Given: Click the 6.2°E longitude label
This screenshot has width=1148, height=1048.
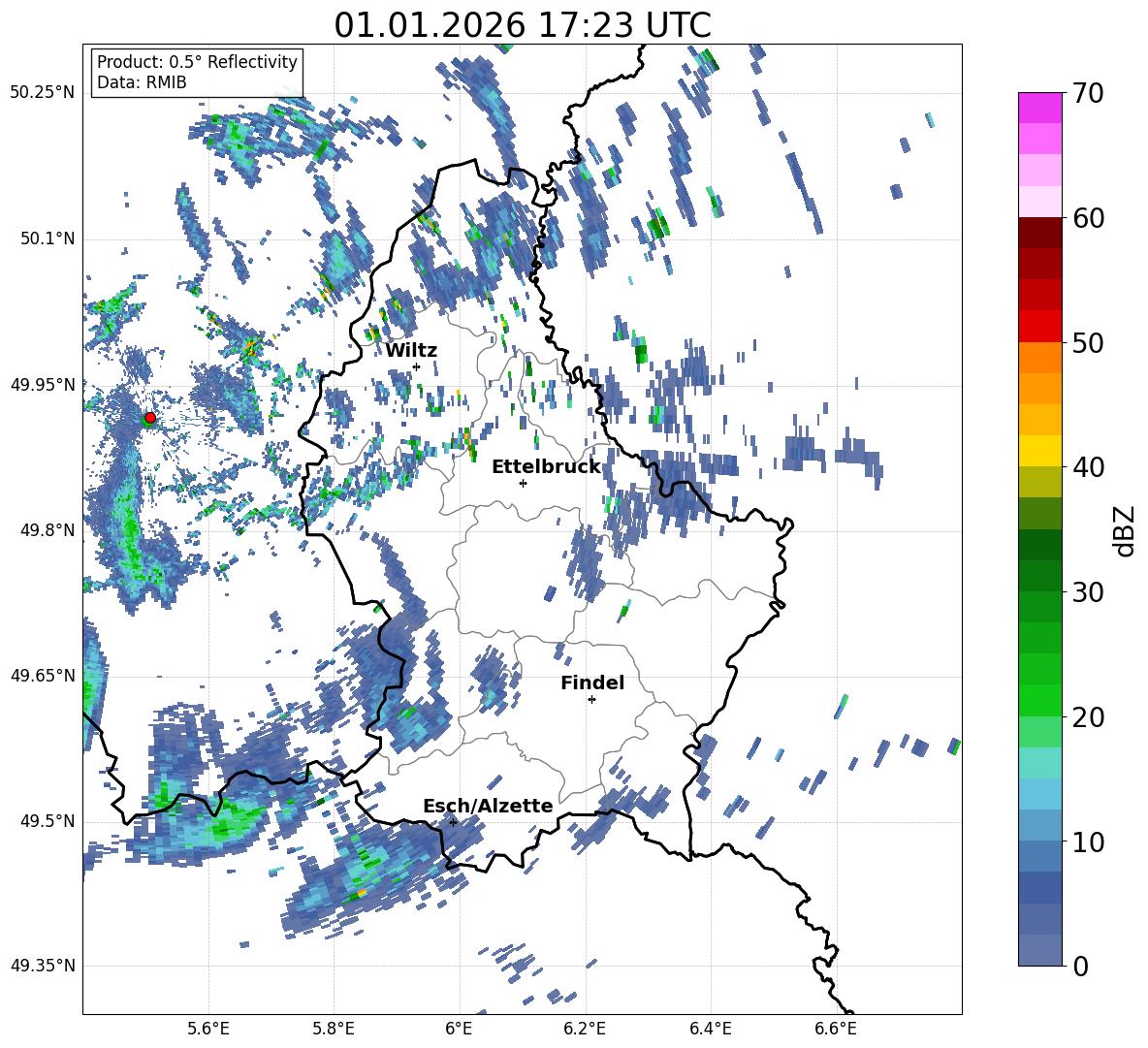Looking at the screenshot, I should (585, 1030).
